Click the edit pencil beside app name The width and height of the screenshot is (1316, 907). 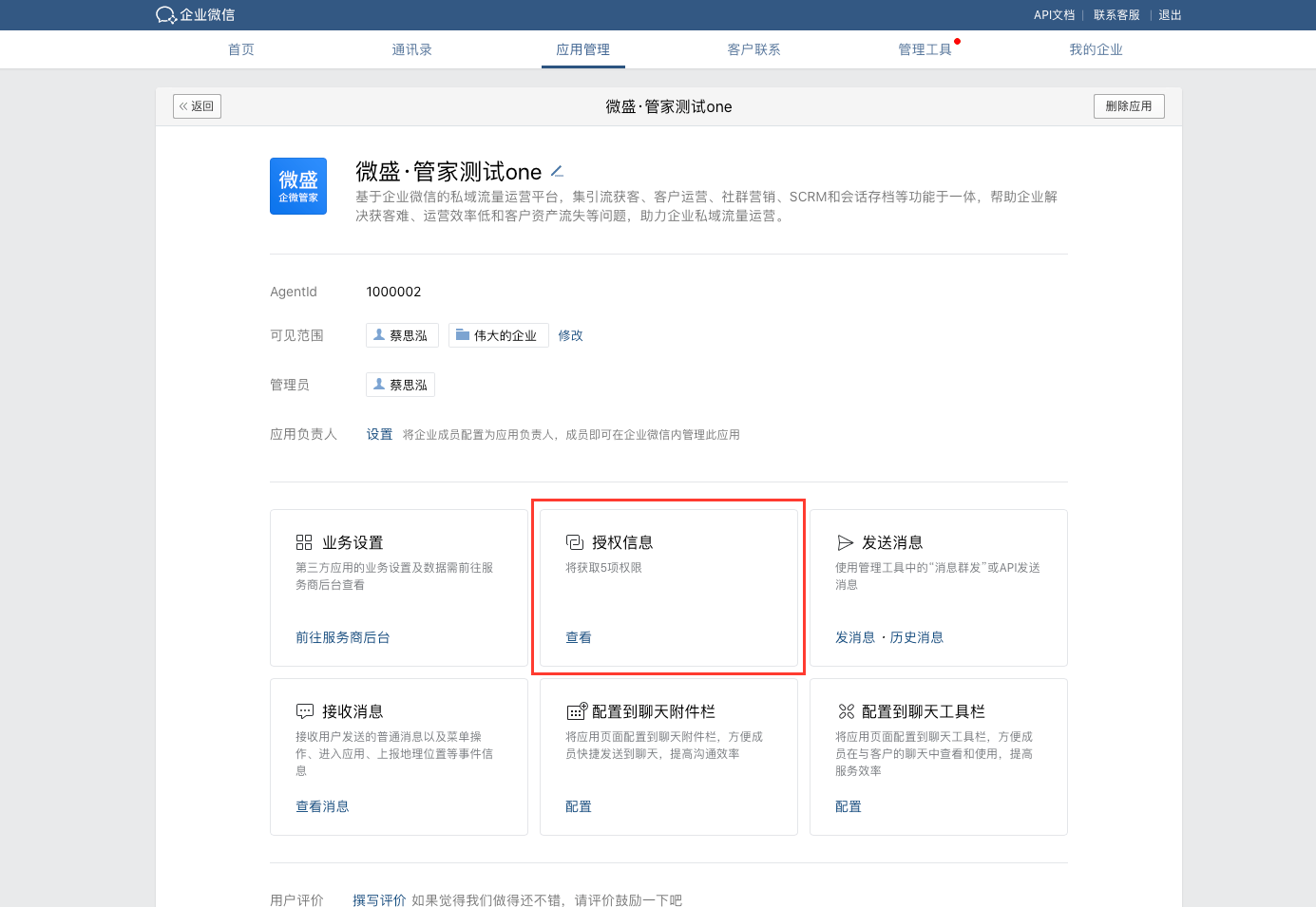pyautogui.click(x=558, y=172)
